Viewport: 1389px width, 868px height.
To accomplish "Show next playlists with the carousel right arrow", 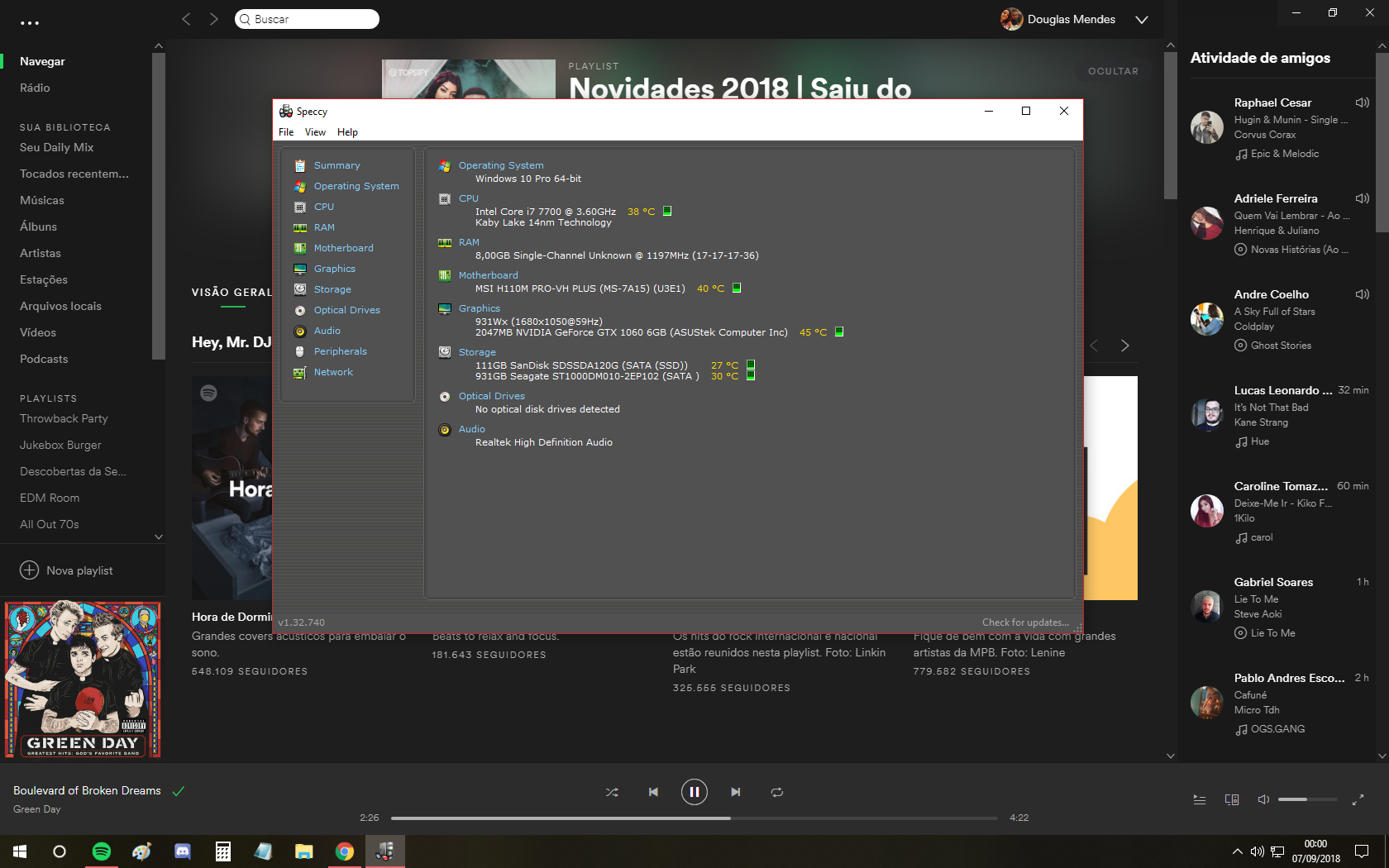I will 1124,346.
